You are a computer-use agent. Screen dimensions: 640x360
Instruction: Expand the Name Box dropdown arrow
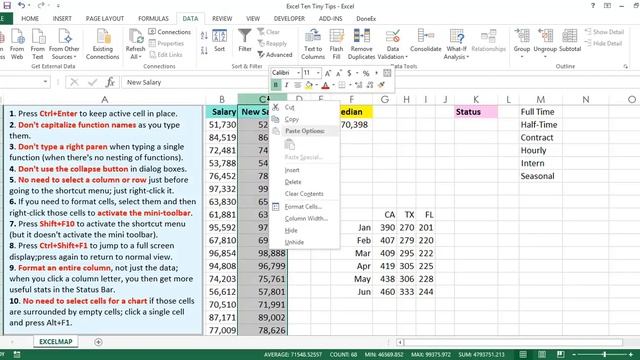45,82
